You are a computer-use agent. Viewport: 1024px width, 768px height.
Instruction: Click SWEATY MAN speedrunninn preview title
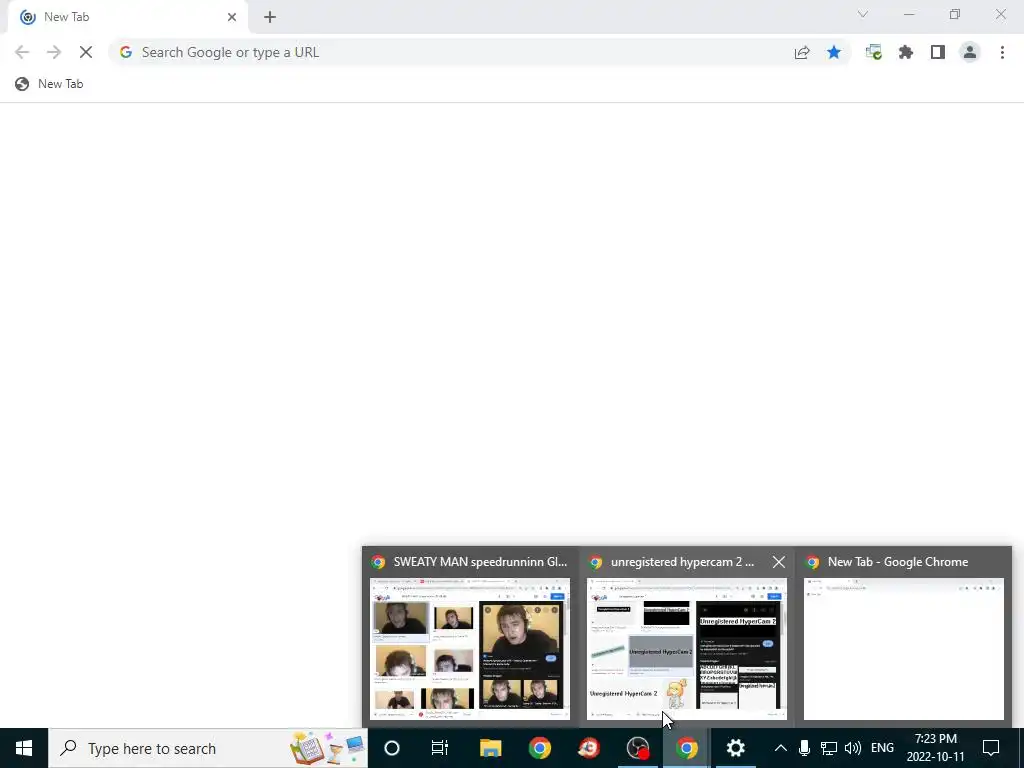coord(480,562)
